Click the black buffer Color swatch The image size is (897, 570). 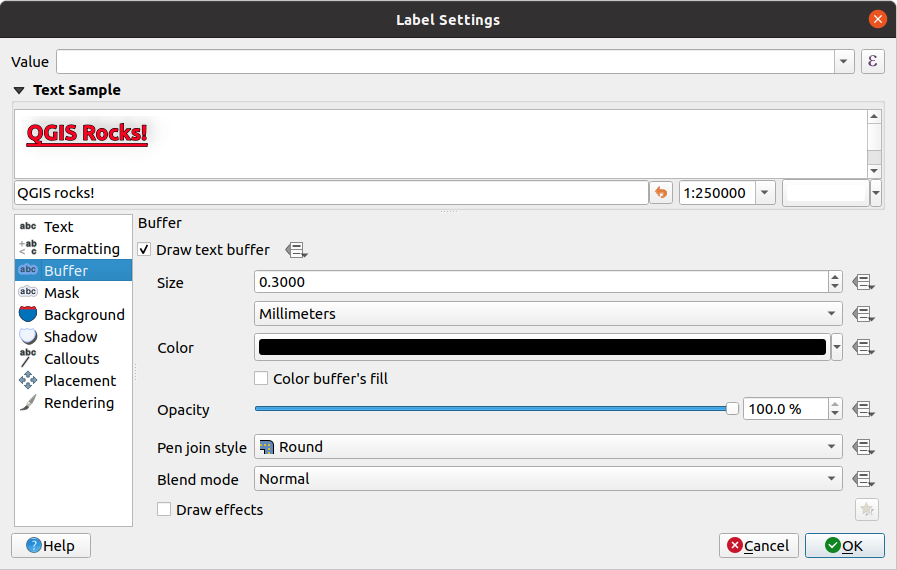(x=541, y=348)
